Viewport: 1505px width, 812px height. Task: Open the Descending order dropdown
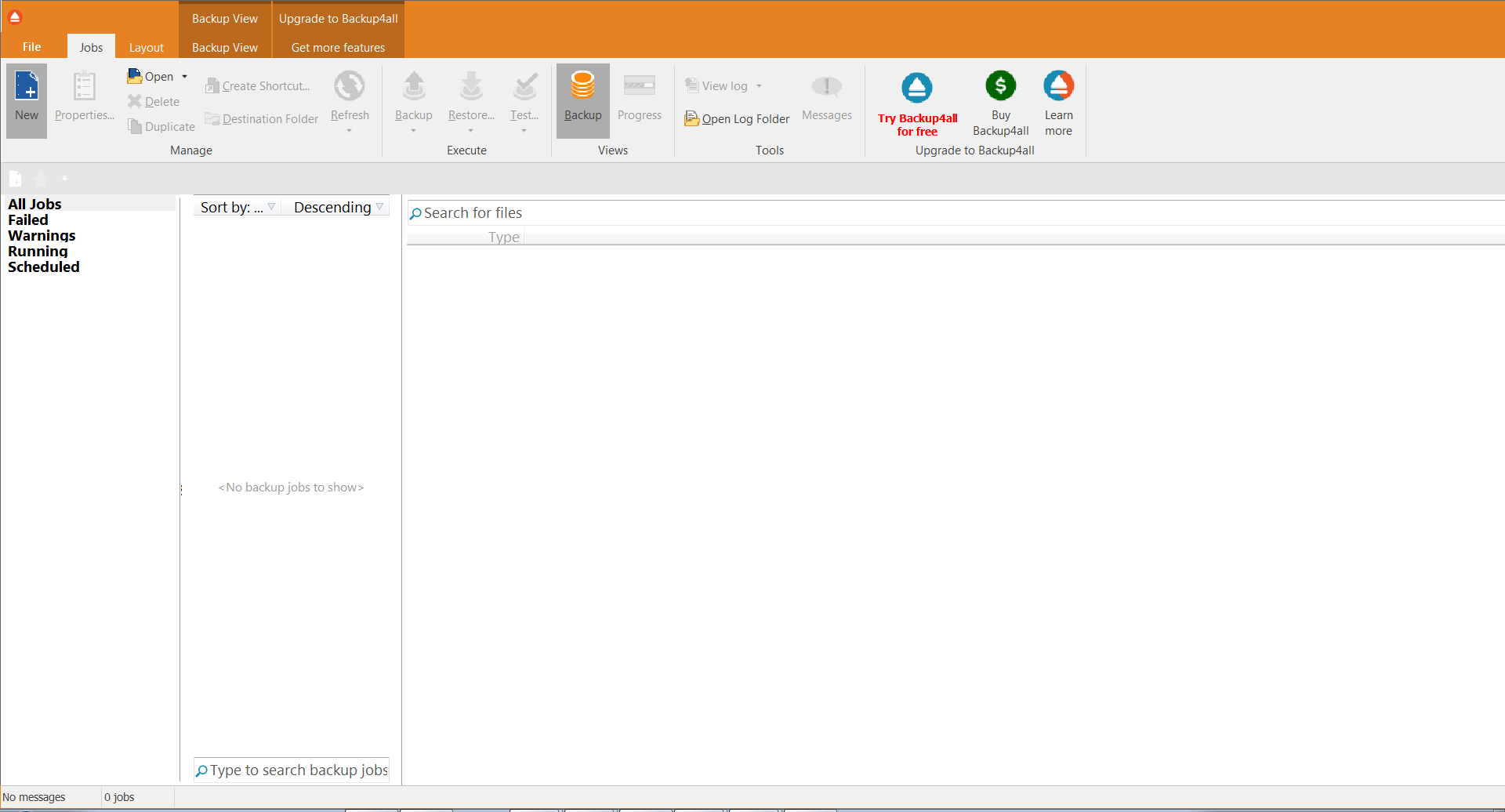point(337,207)
